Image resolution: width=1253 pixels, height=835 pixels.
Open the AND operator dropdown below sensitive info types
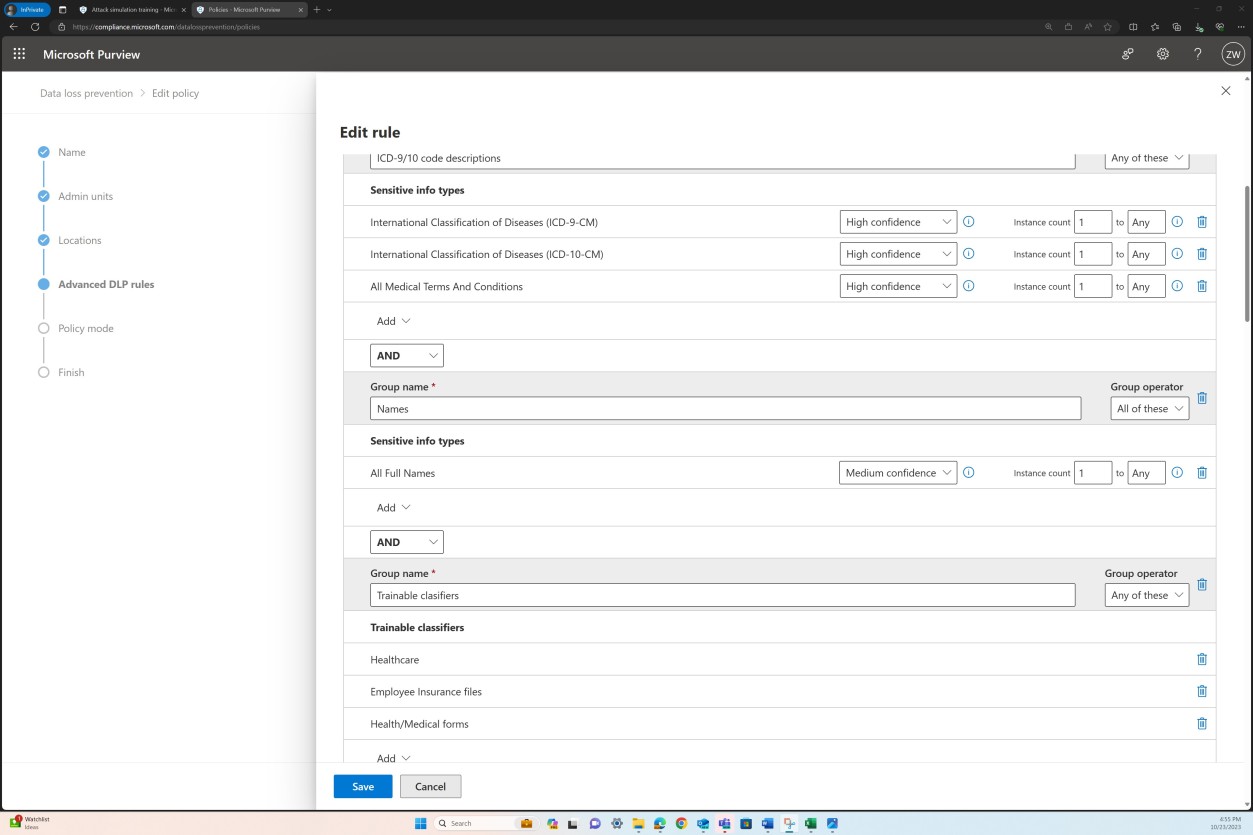tap(407, 355)
